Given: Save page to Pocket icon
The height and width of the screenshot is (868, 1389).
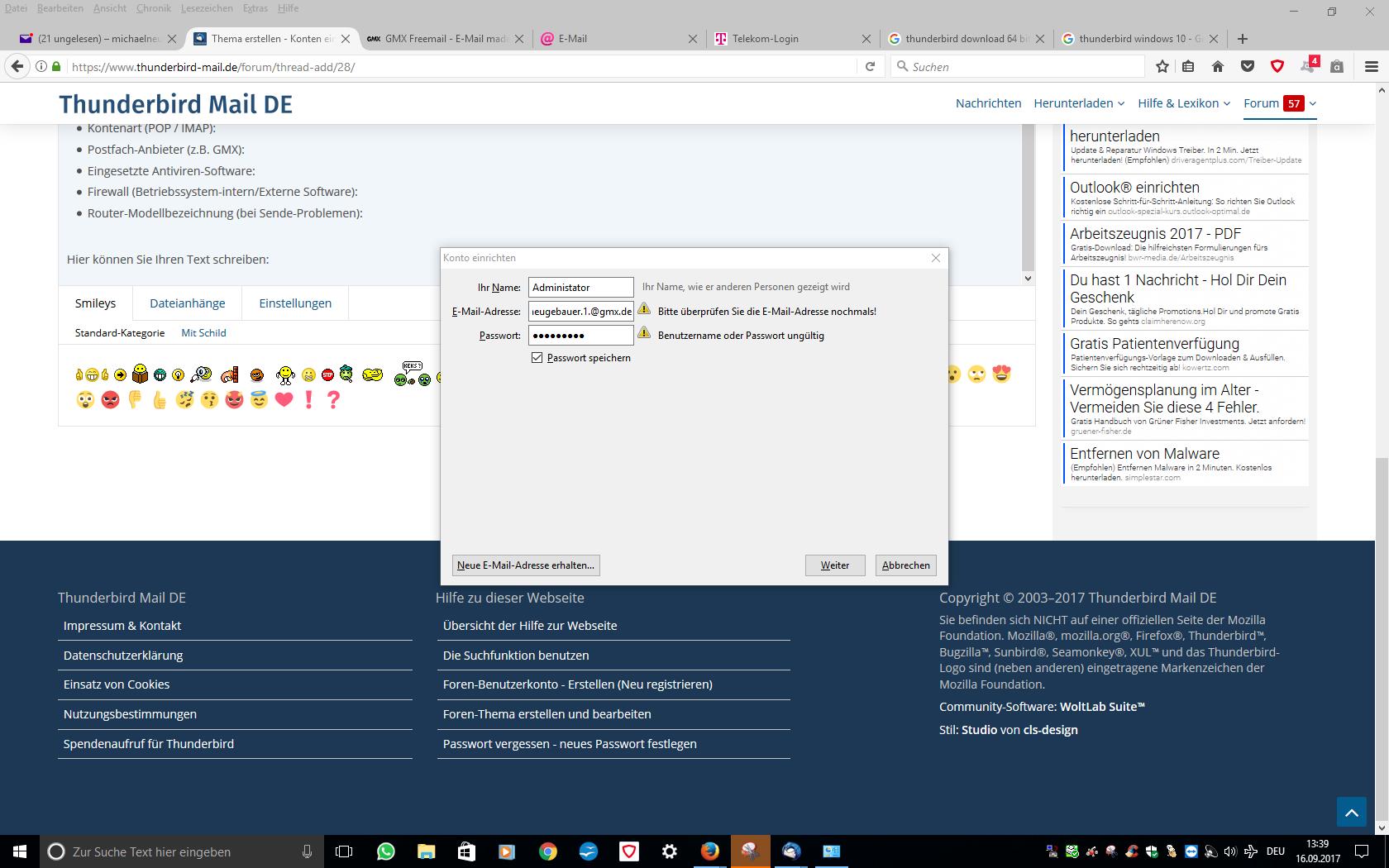Looking at the screenshot, I should pos(1248,67).
